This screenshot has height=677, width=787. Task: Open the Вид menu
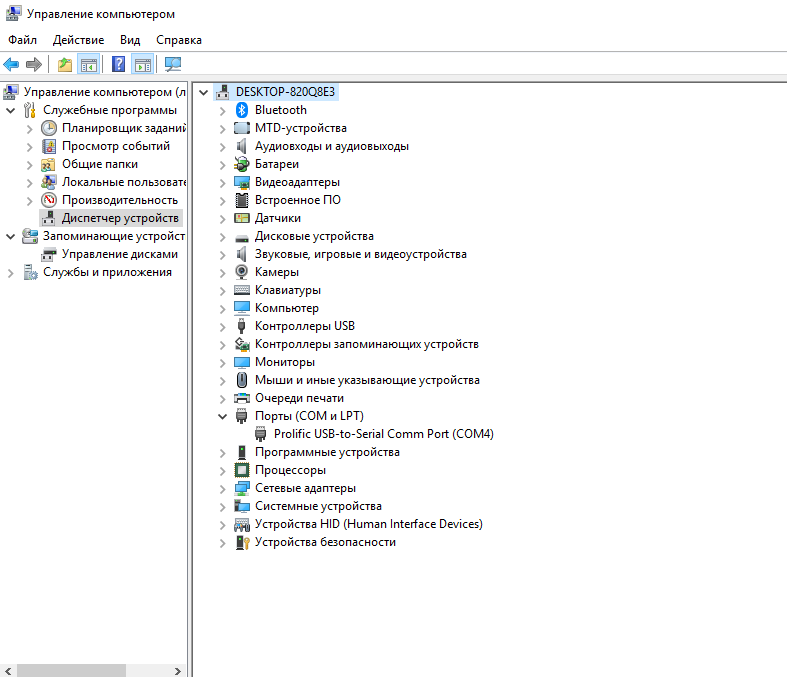click(x=130, y=40)
